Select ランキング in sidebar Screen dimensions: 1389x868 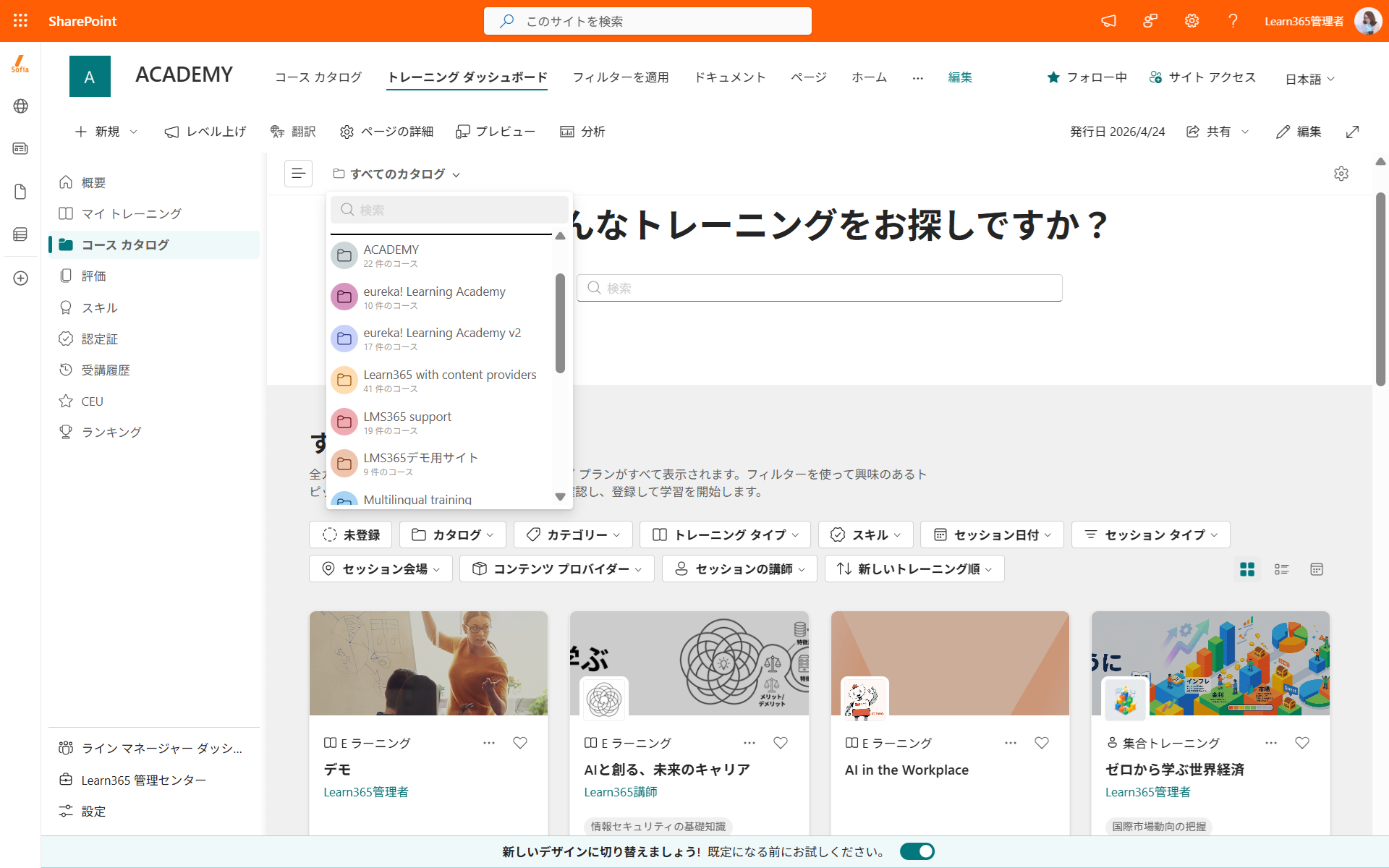click(154, 432)
